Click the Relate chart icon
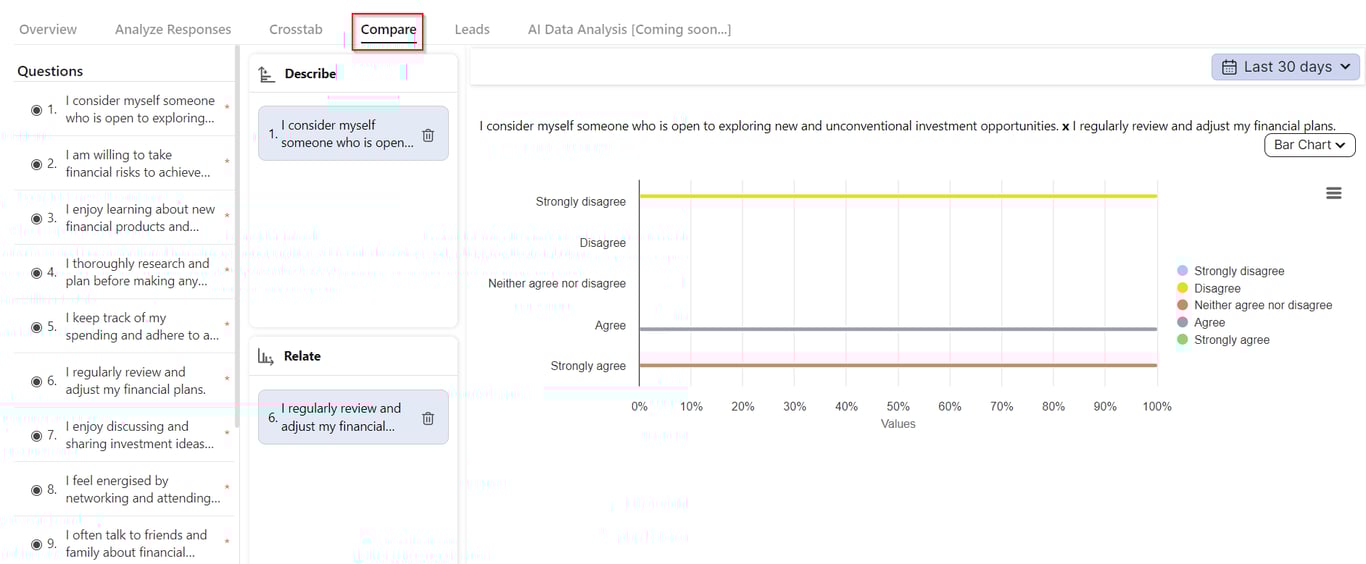 click(266, 357)
